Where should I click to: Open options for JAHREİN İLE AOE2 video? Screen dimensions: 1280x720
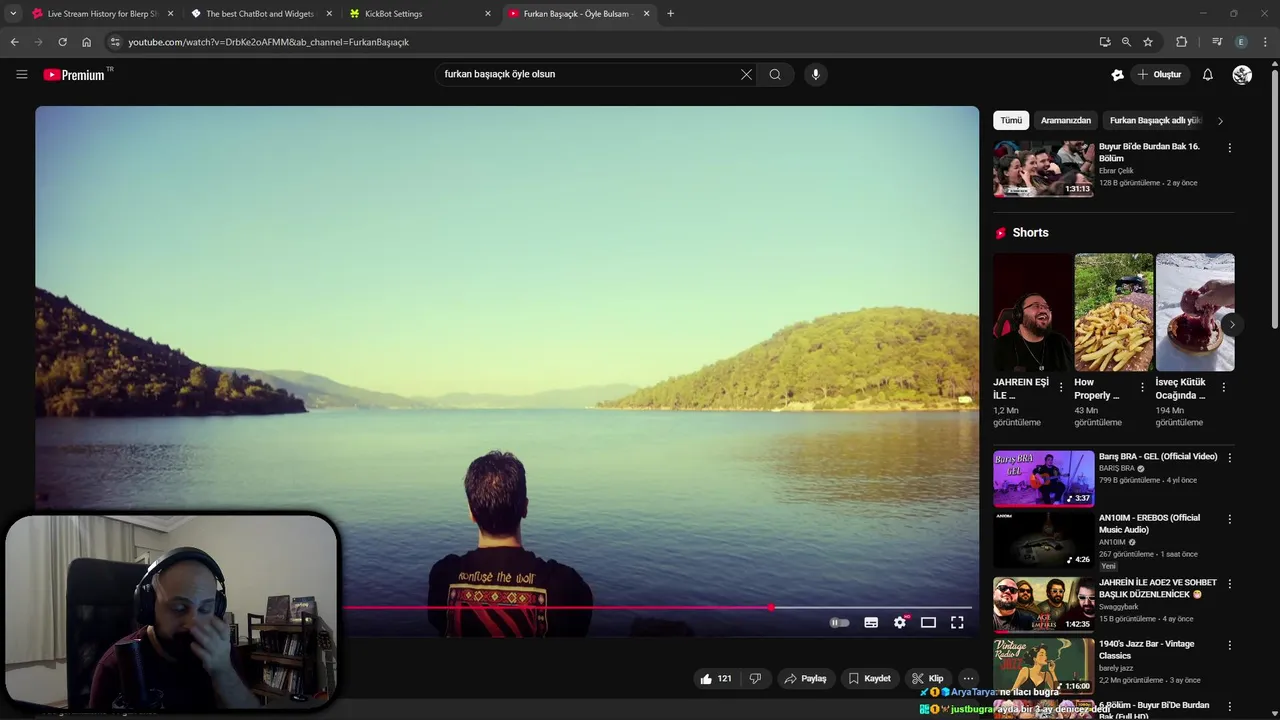[1229, 583]
